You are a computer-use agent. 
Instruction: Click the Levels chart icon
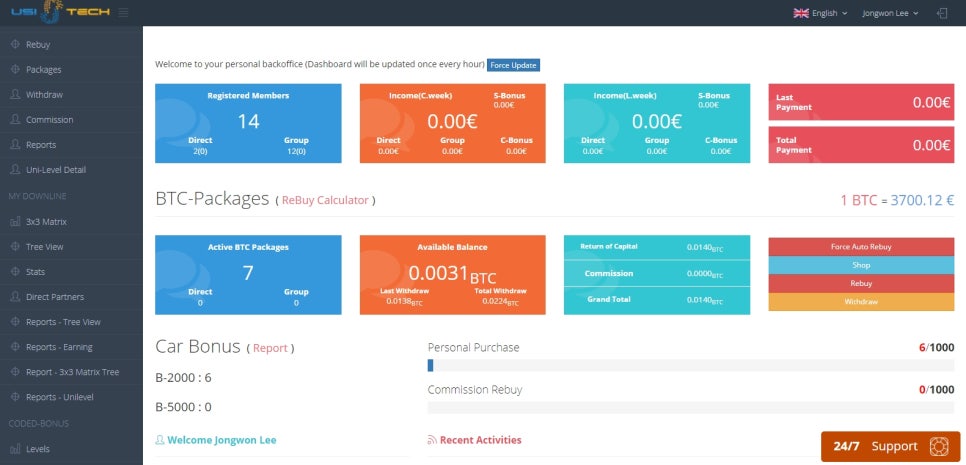tap(15, 449)
